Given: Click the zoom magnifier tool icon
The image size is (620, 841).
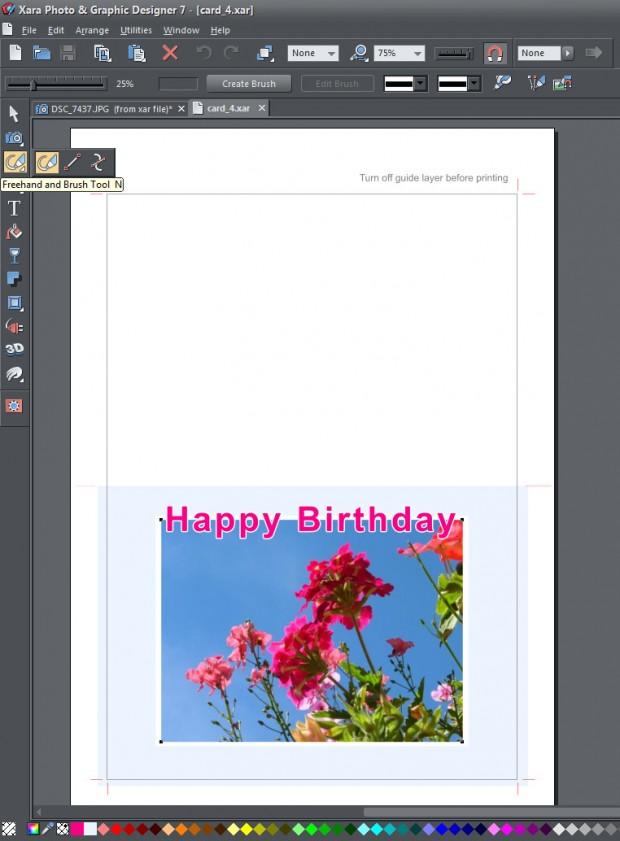Looking at the screenshot, I should click(358, 53).
